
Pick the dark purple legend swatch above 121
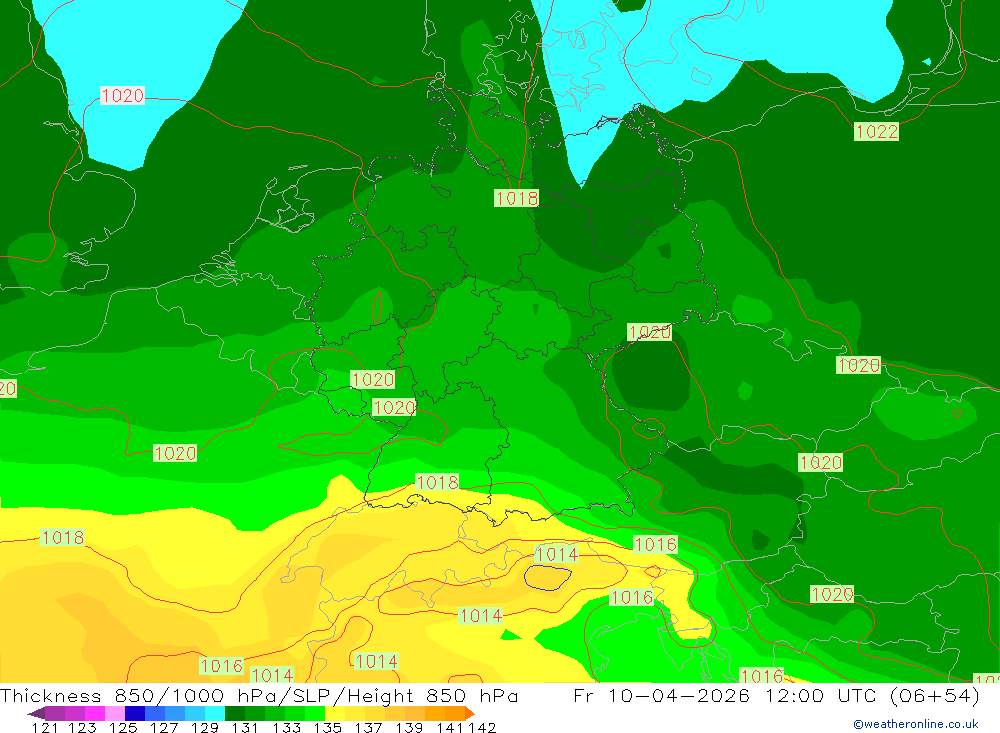click(x=55, y=713)
